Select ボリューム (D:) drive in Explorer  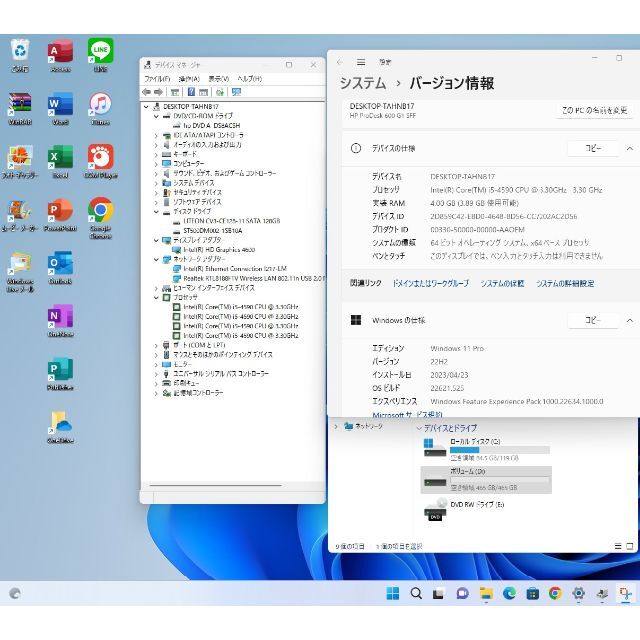pyautogui.click(x=486, y=480)
